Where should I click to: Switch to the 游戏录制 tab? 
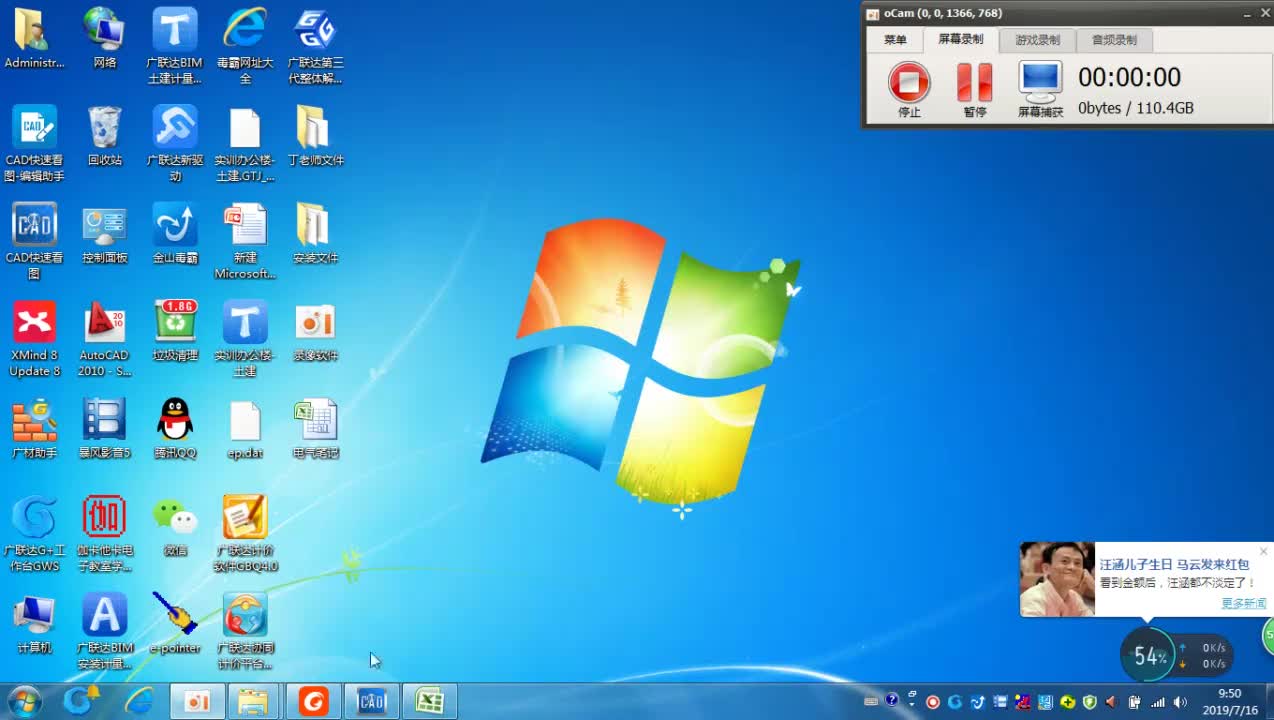(1037, 40)
